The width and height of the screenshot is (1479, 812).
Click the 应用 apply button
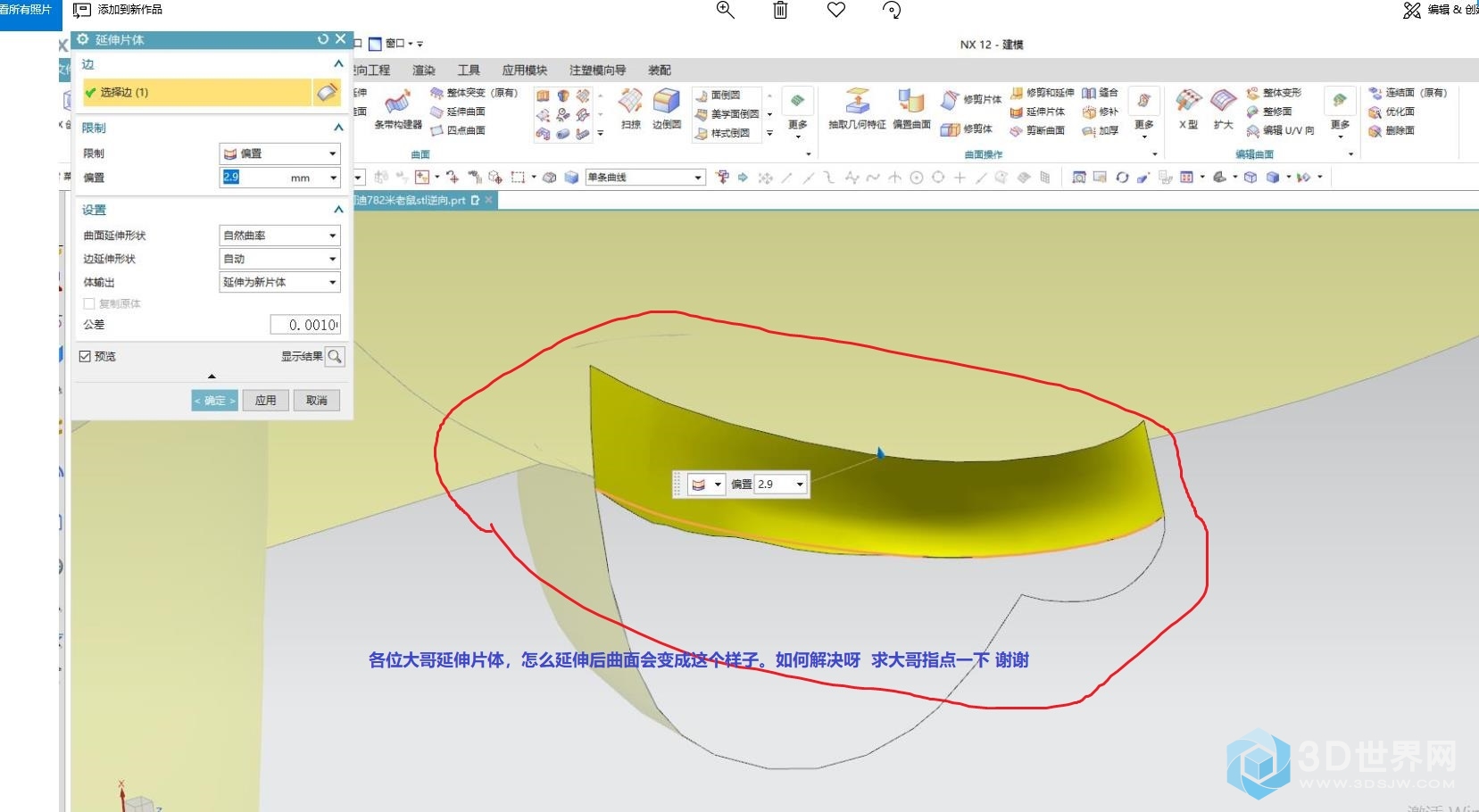click(x=266, y=401)
